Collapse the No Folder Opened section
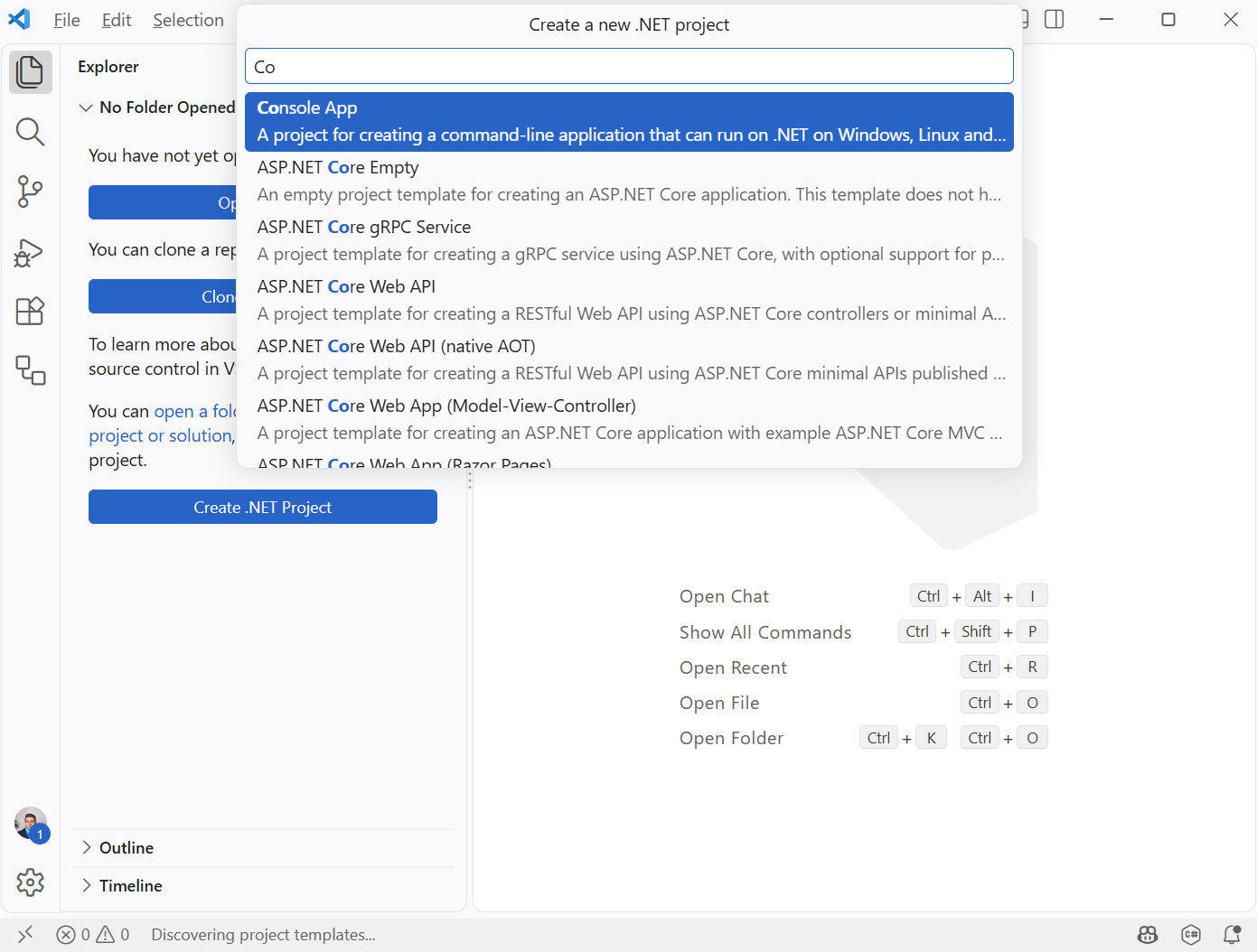Image resolution: width=1257 pixels, height=952 pixels. coord(157,107)
